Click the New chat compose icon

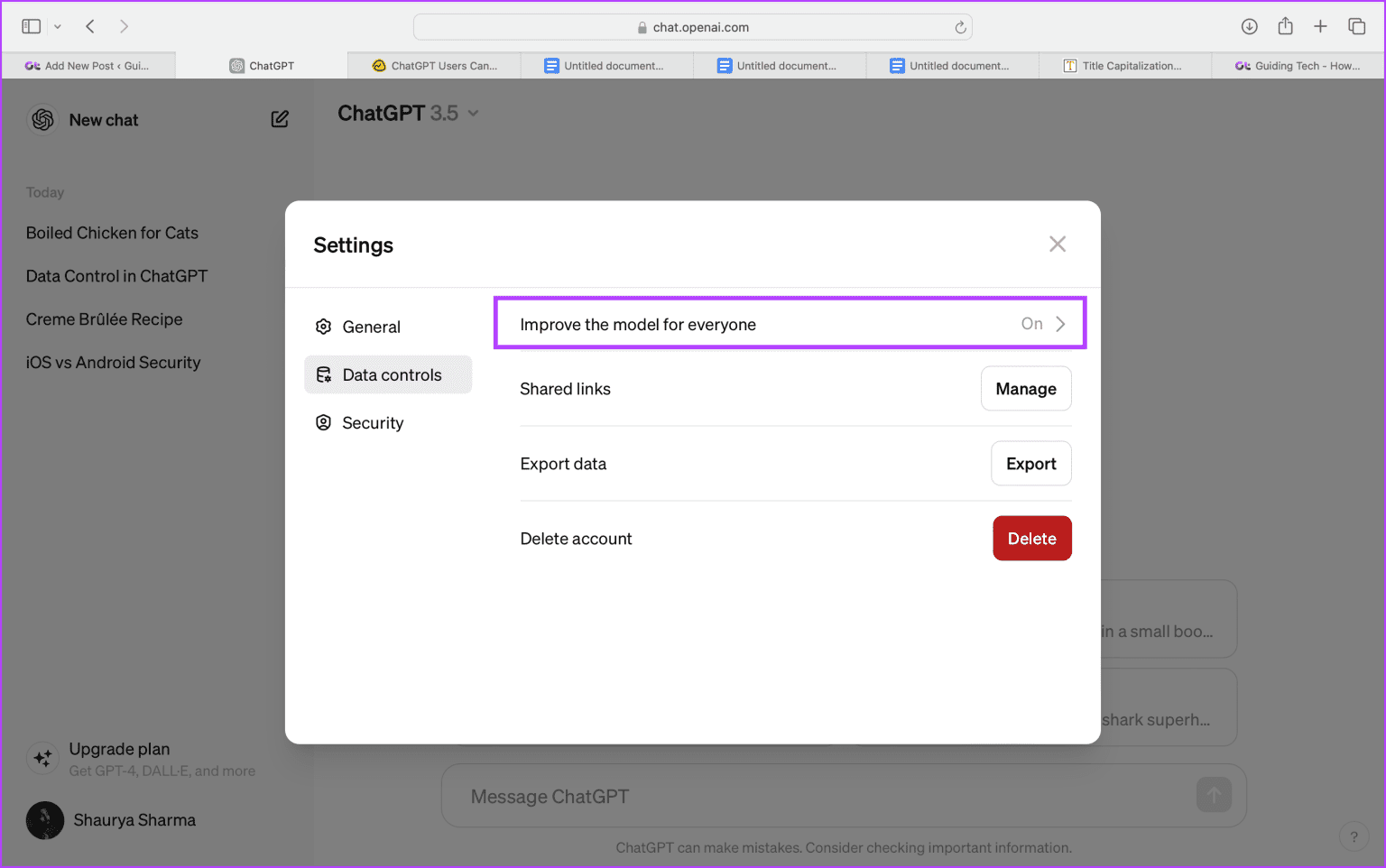tap(280, 118)
